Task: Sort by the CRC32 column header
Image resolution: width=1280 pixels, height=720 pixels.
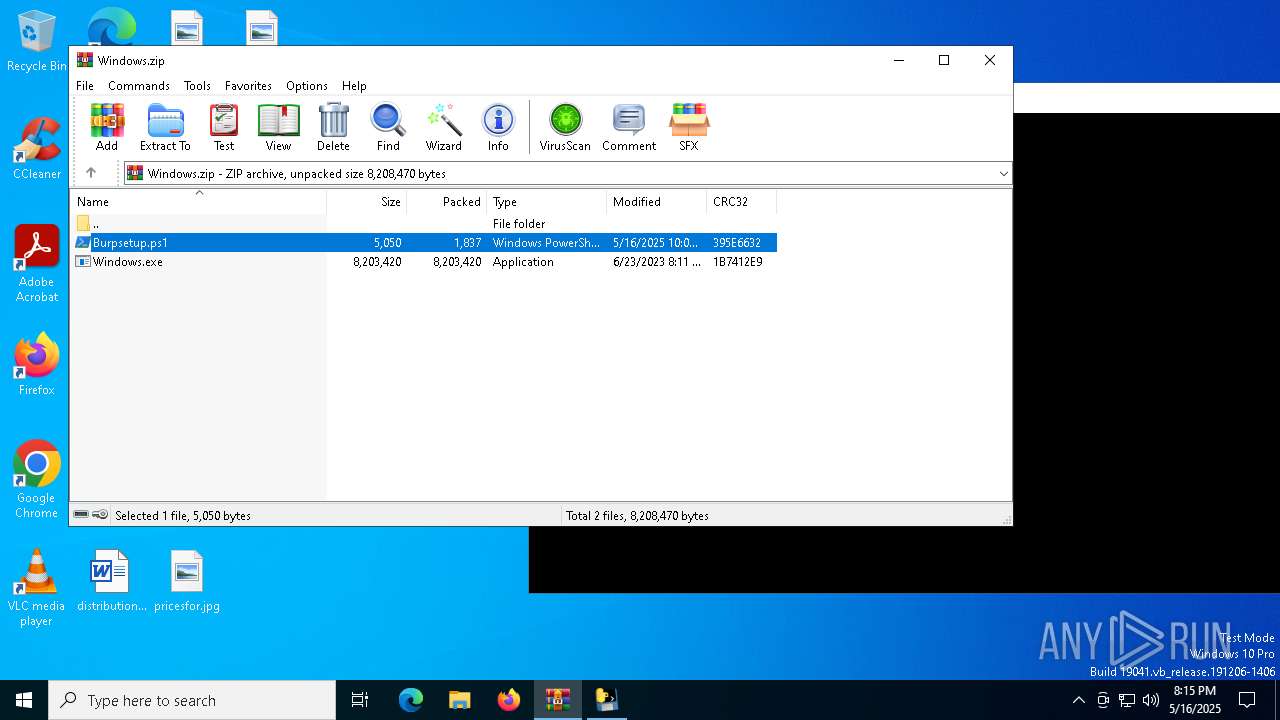Action: pos(741,202)
